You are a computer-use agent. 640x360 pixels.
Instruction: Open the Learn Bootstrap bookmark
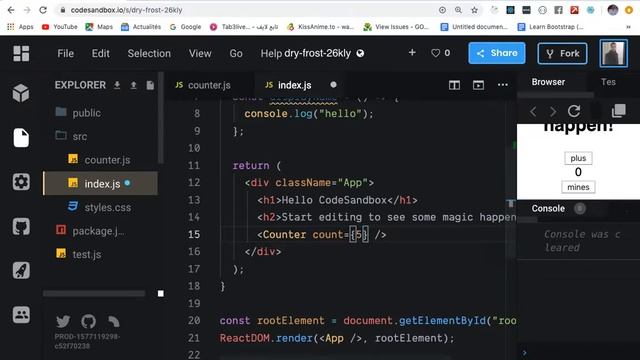550,27
